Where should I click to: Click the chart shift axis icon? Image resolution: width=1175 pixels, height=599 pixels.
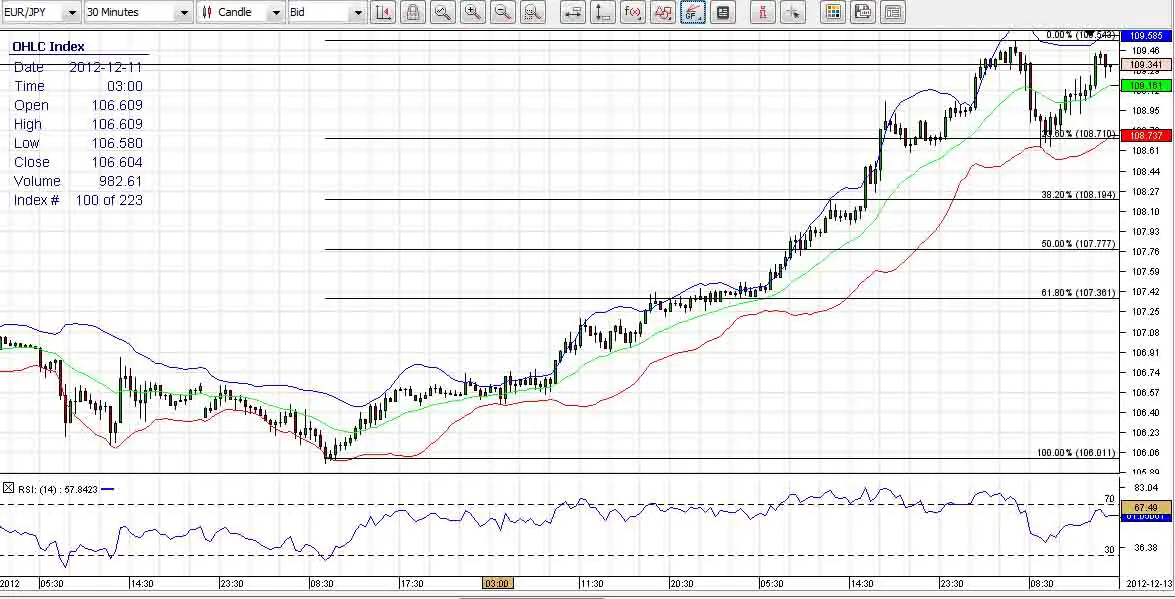click(383, 12)
